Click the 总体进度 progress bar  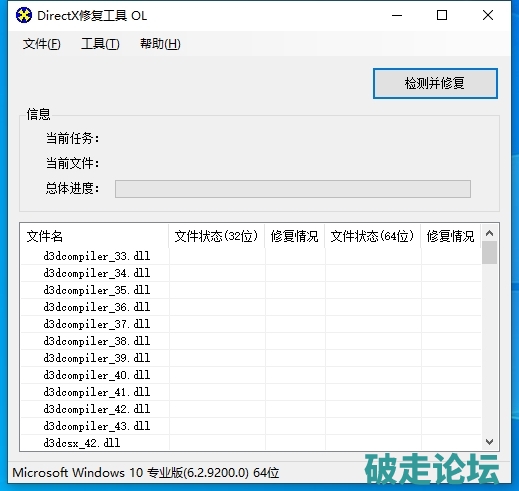(293, 189)
